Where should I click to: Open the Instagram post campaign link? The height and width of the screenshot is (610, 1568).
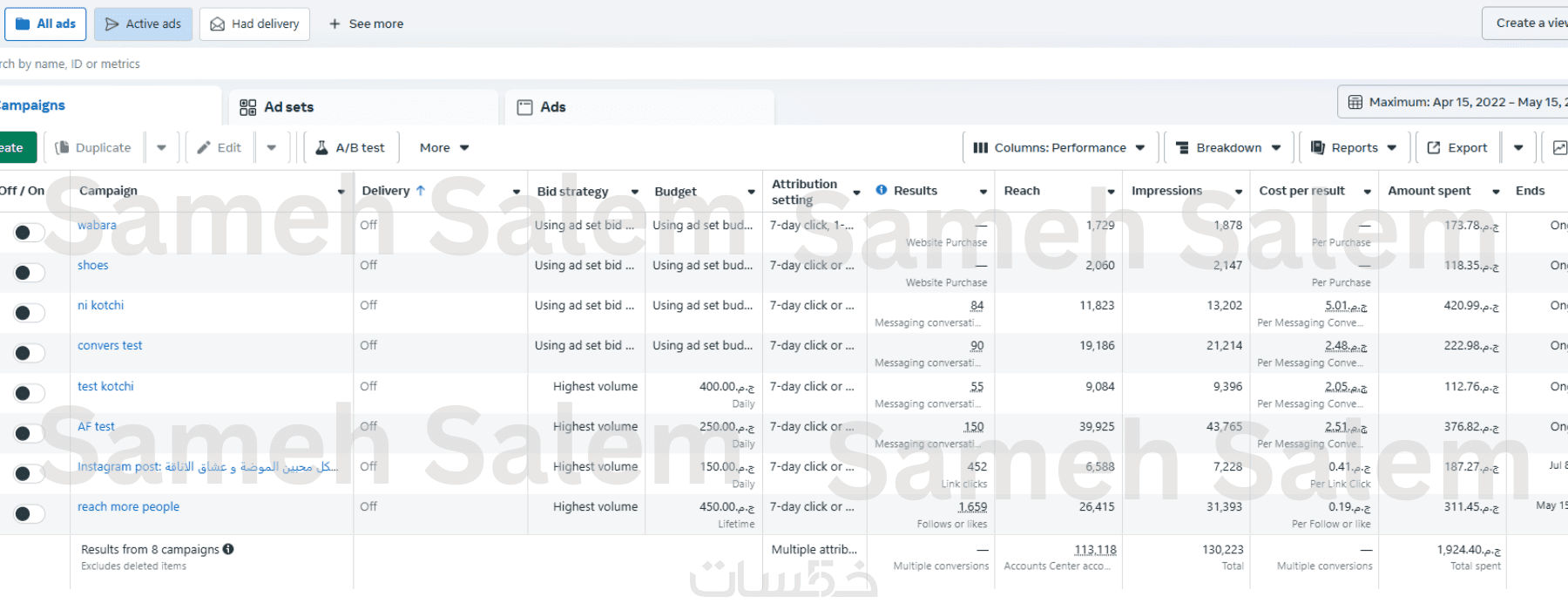click(x=208, y=466)
